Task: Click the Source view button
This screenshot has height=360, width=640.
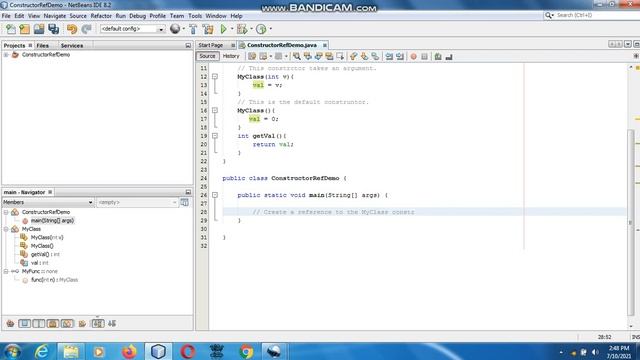Action: coord(207,56)
